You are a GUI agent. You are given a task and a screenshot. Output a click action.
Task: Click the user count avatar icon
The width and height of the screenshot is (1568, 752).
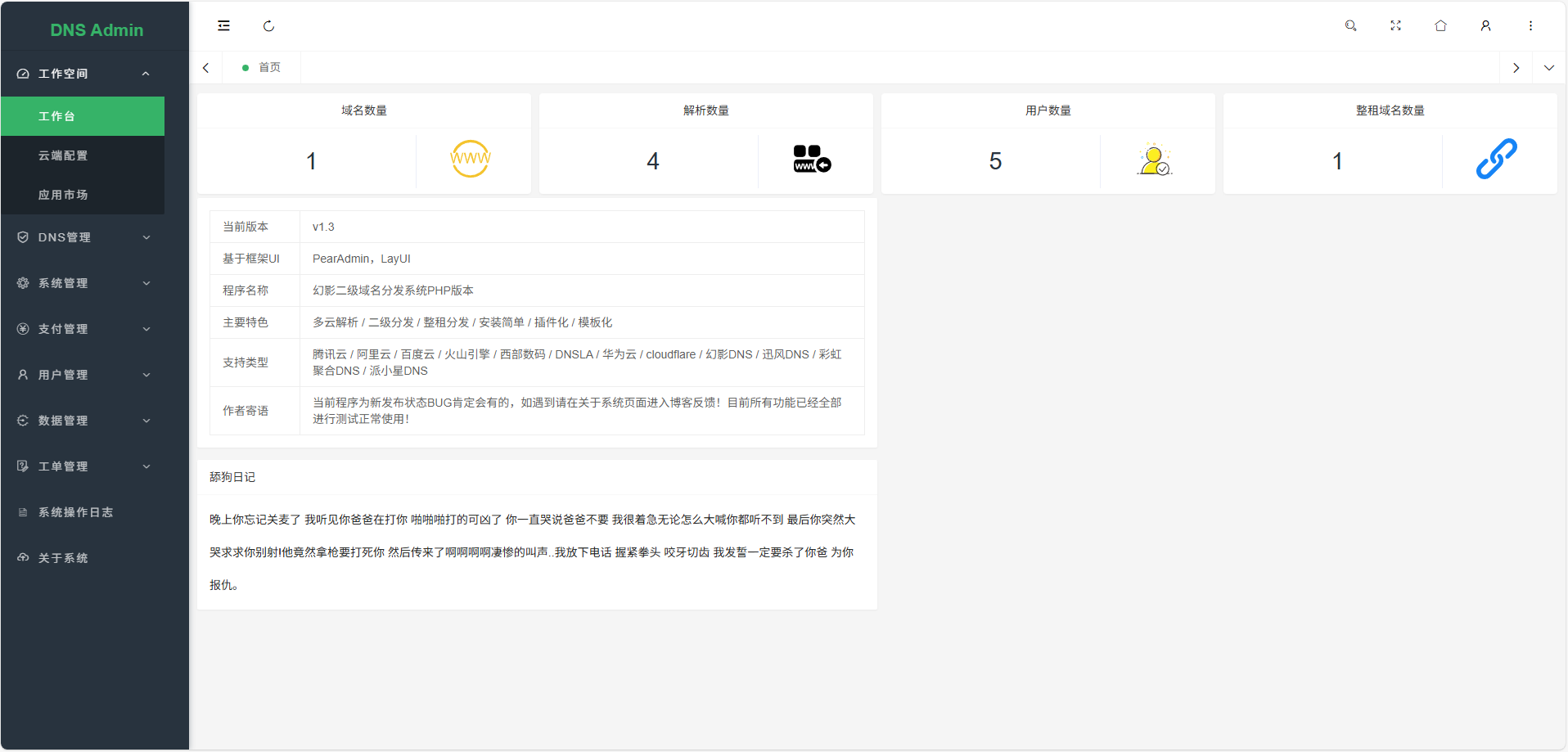click(1155, 160)
